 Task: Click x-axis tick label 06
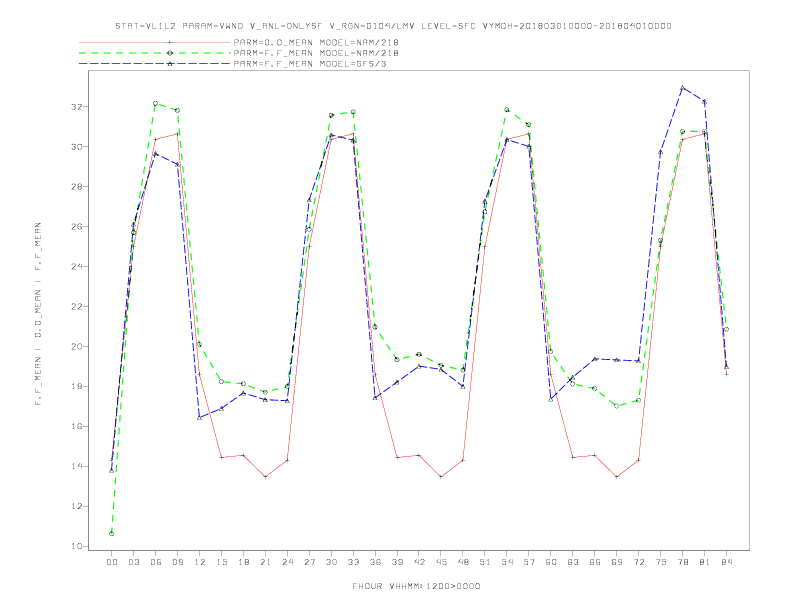[x=156, y=562]
